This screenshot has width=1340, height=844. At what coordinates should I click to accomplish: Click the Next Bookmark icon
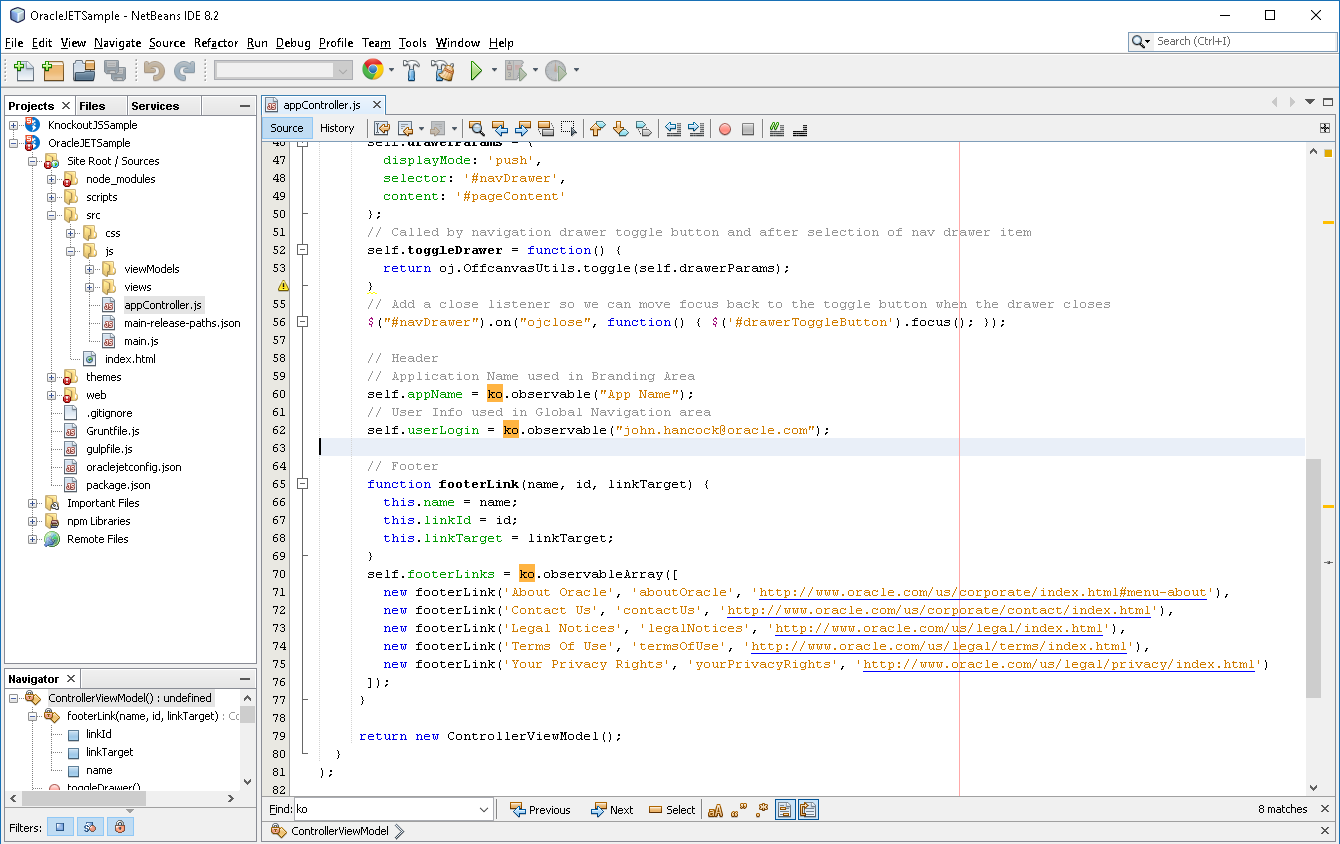(x=620, y=128)
